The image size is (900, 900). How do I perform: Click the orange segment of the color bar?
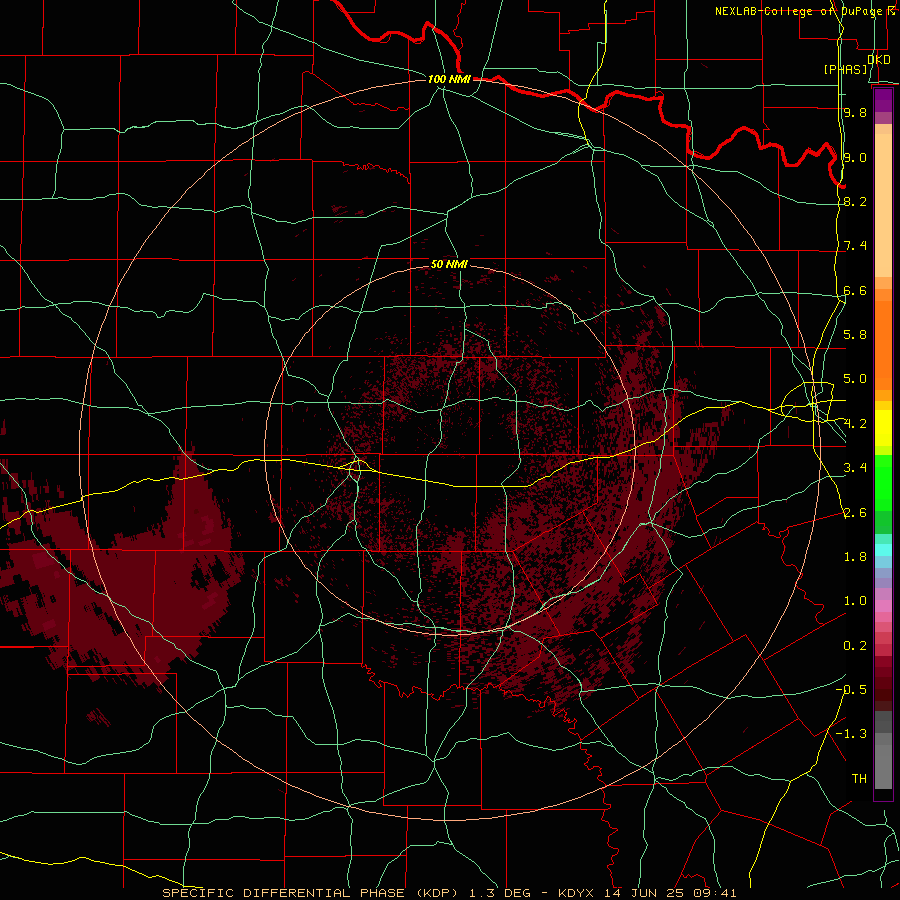tap(883, 346)
